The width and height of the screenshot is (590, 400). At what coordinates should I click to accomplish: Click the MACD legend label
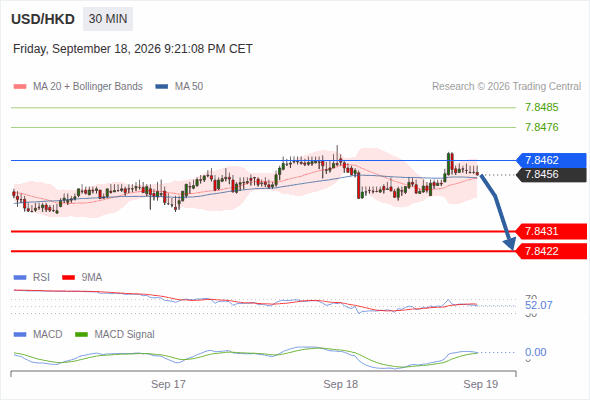tap(48, 335)
